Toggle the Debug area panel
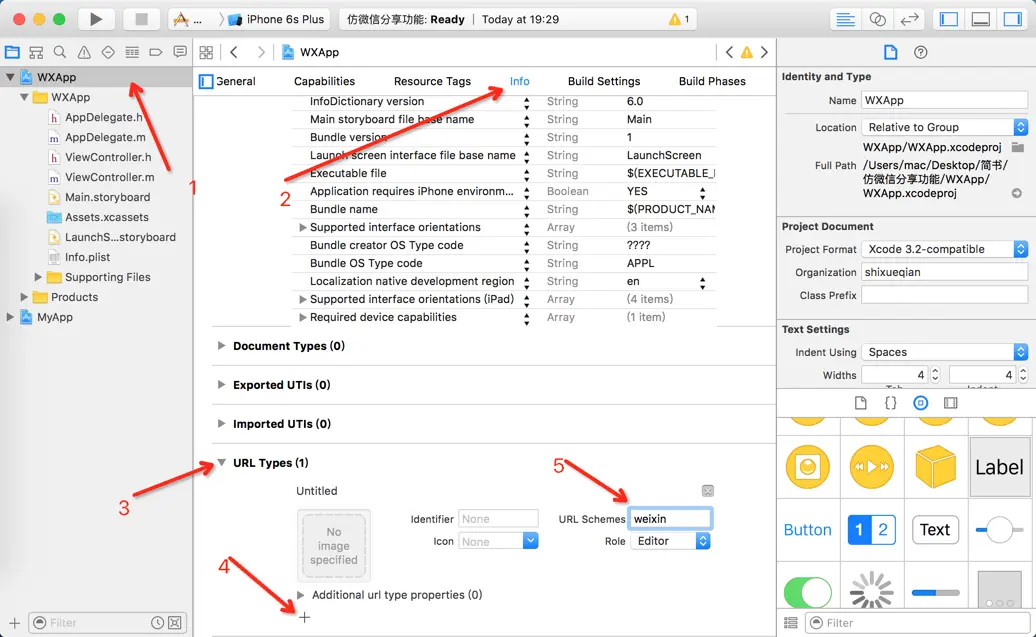This screenshot has height=637, width=1036. coord(981,19)
